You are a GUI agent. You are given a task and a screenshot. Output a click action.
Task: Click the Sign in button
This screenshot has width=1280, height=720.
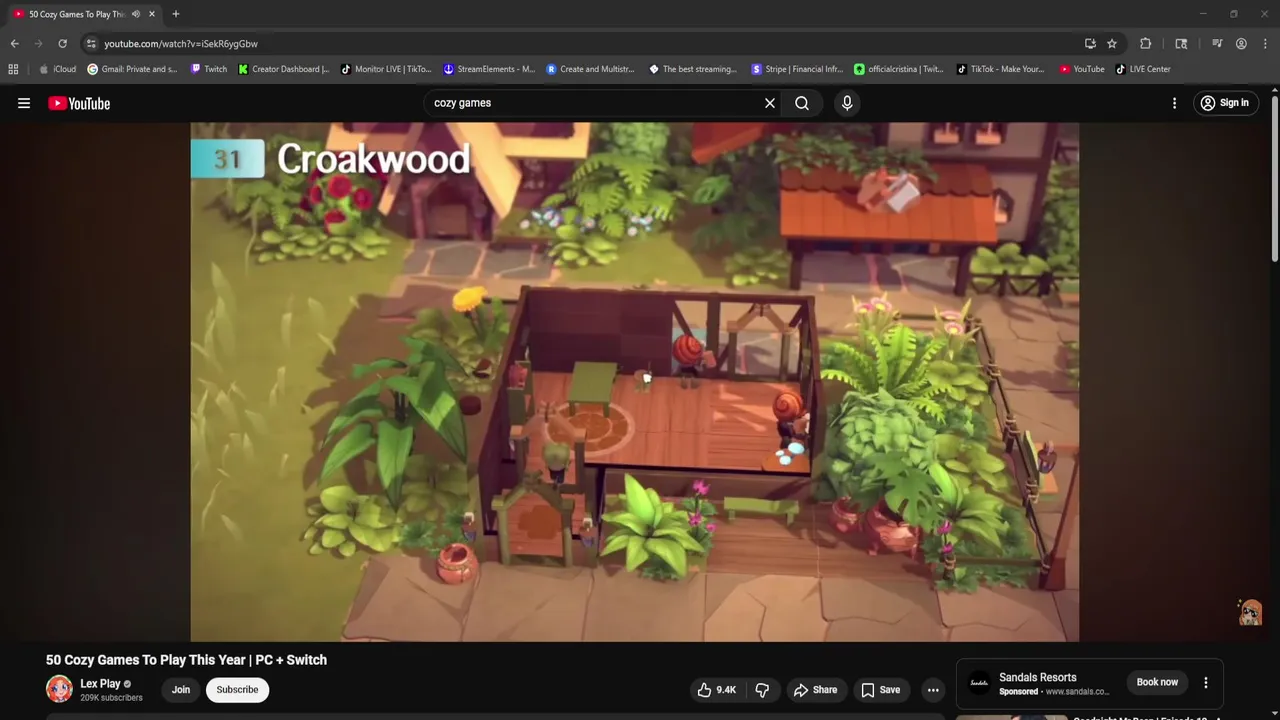click(x=1225, y=103)
